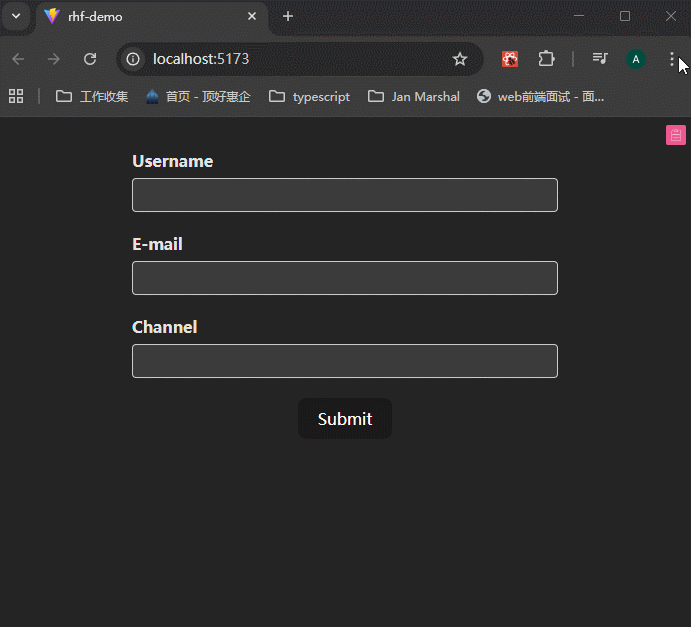Bookmark this page with the star icon
691x627 pixels.
pyautogui.click(x=460, y=59)
